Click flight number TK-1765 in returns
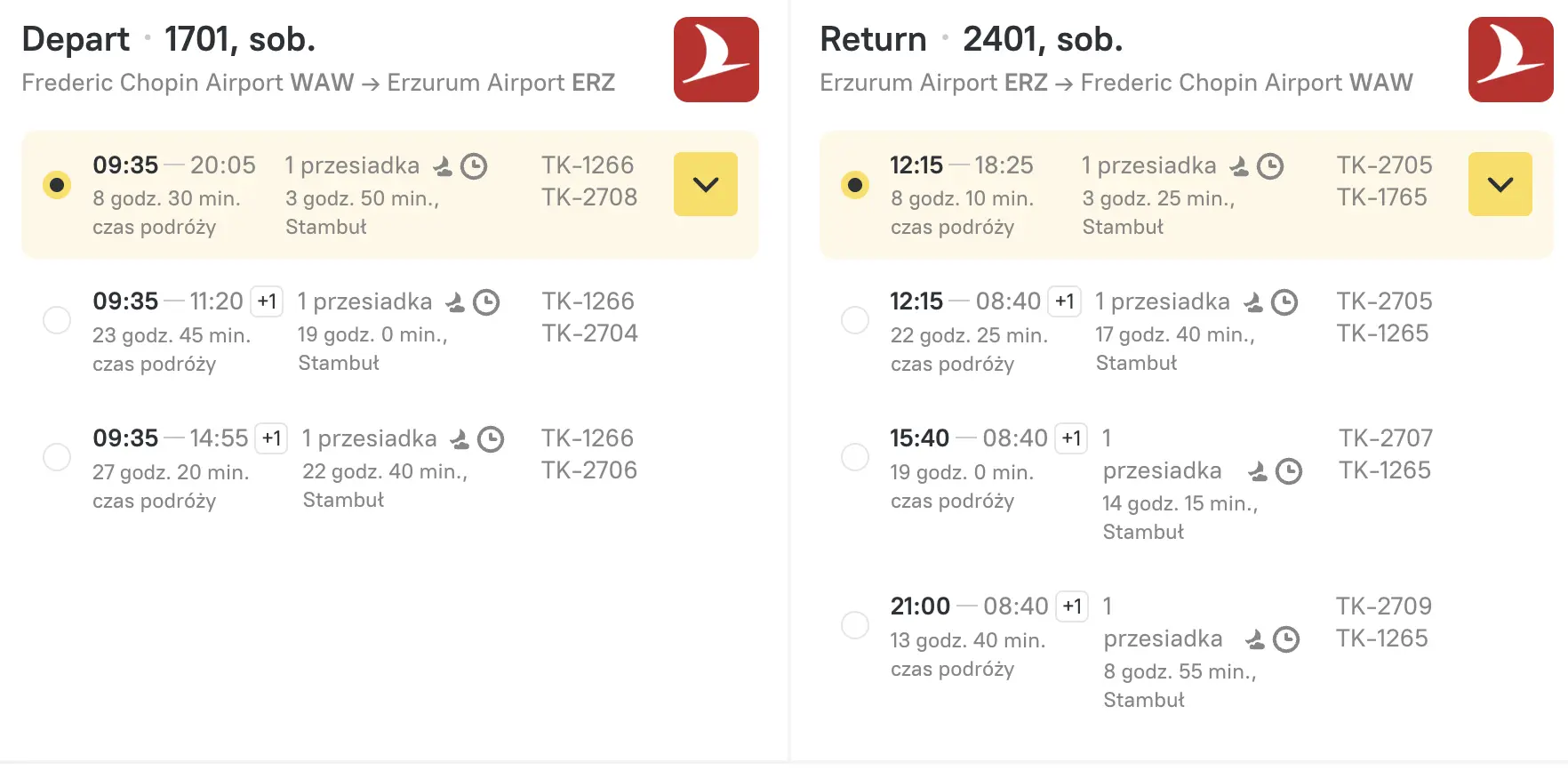 point(1382,197)
